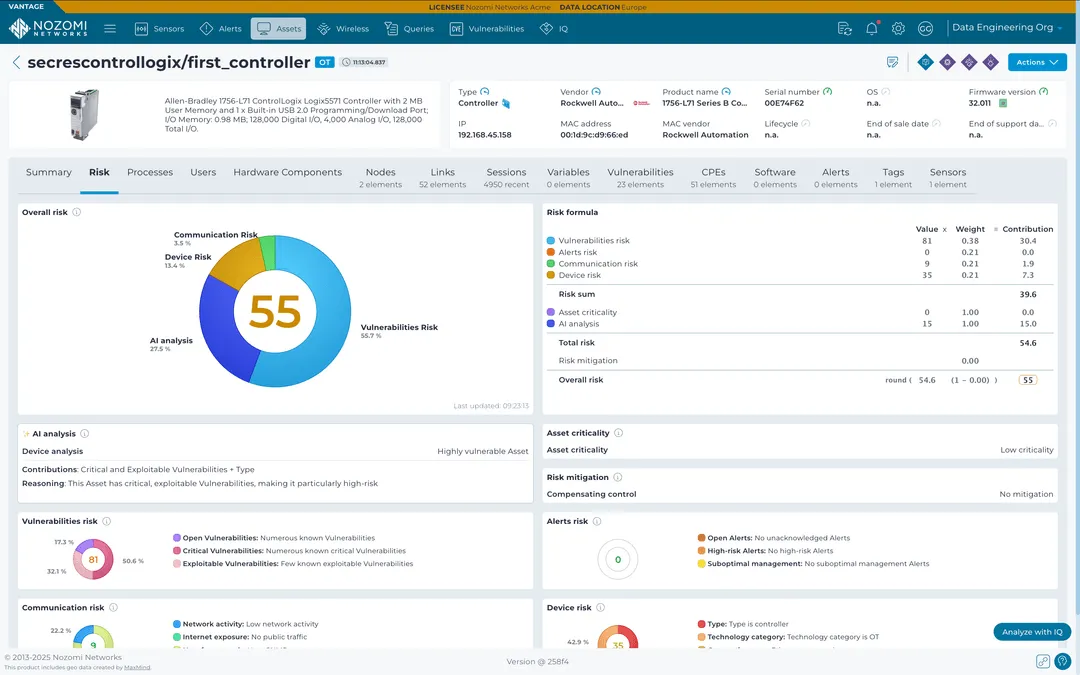Click the link icon at the bottom right

tap(1043, 662)
